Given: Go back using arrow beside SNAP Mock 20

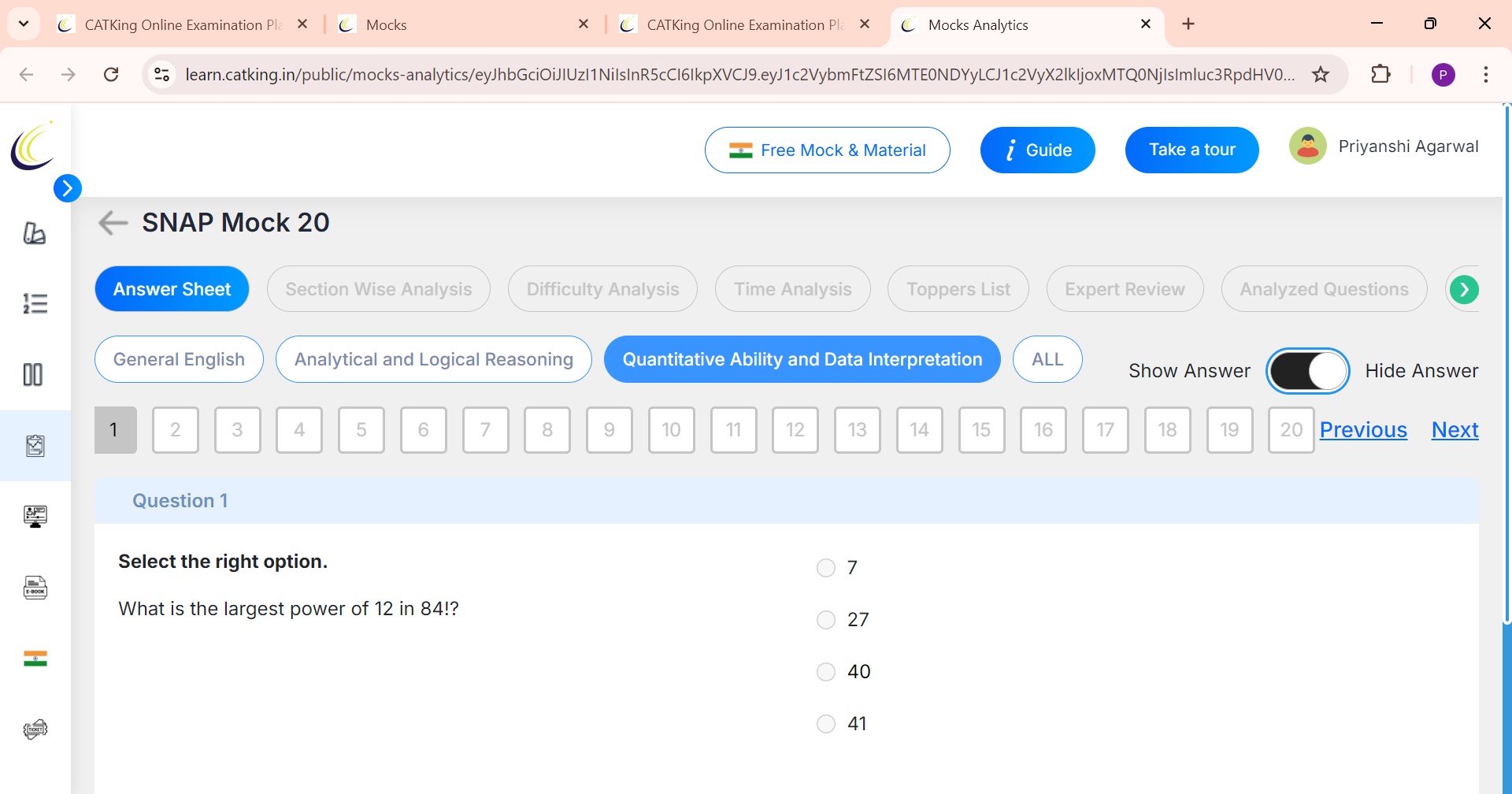Looking at the screenshot, I should [113, 223].
